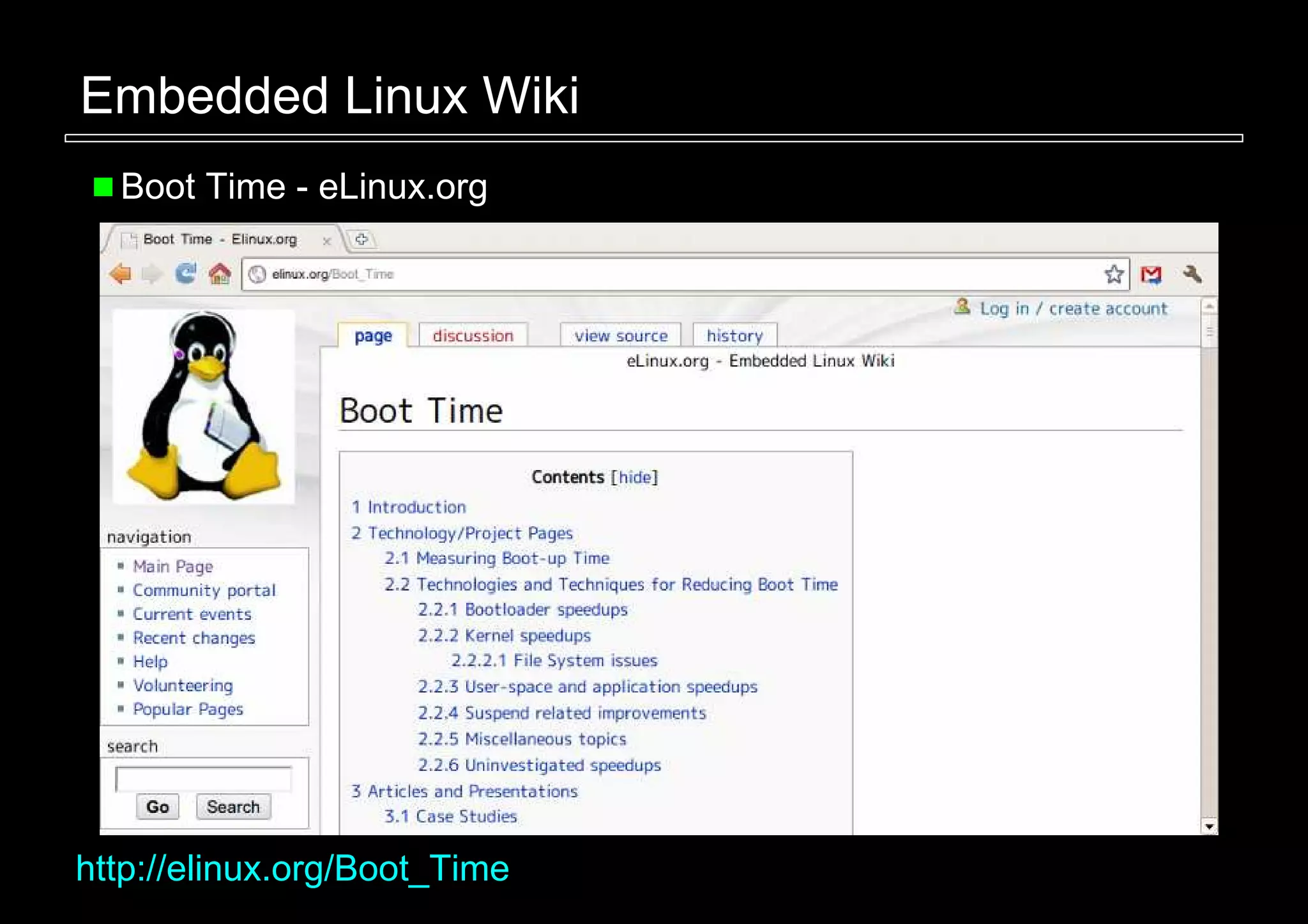Go to the browser home page icon
The height and width of the screenshot is (924, 1308).
(x=220, y=274)
